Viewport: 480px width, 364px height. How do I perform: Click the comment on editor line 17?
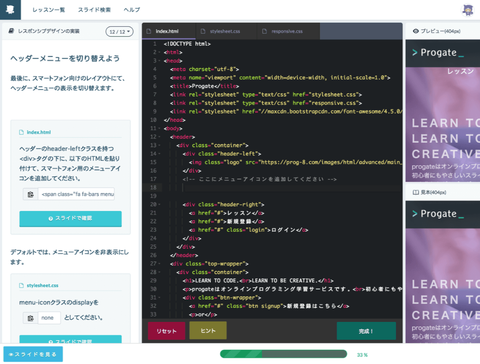click(x=259, y=179)
